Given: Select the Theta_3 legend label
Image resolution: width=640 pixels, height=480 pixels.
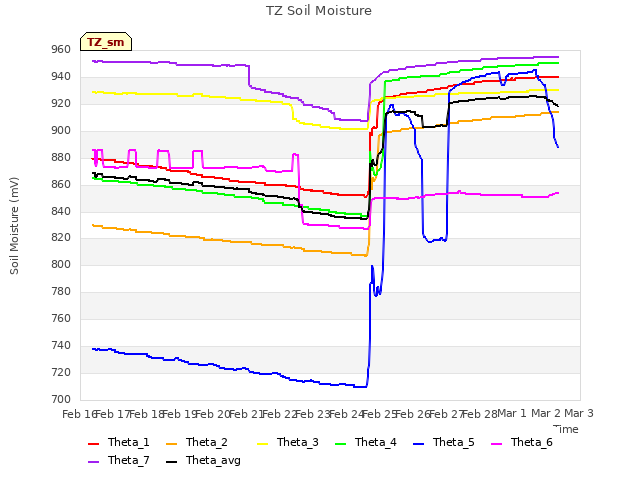Looking at the screenshot, I should tap(298, 442).
